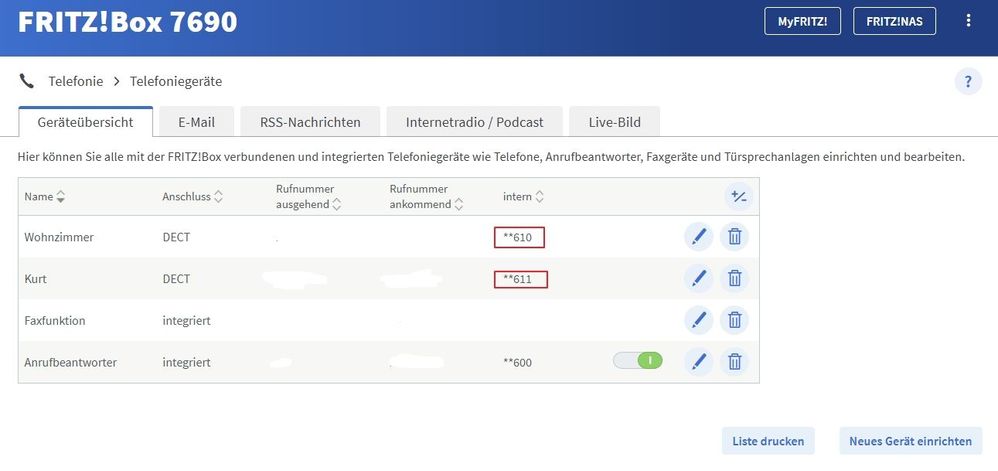Sort table by Anschluss column arrows
The image size is (998, 471).
tap(218, 197)
